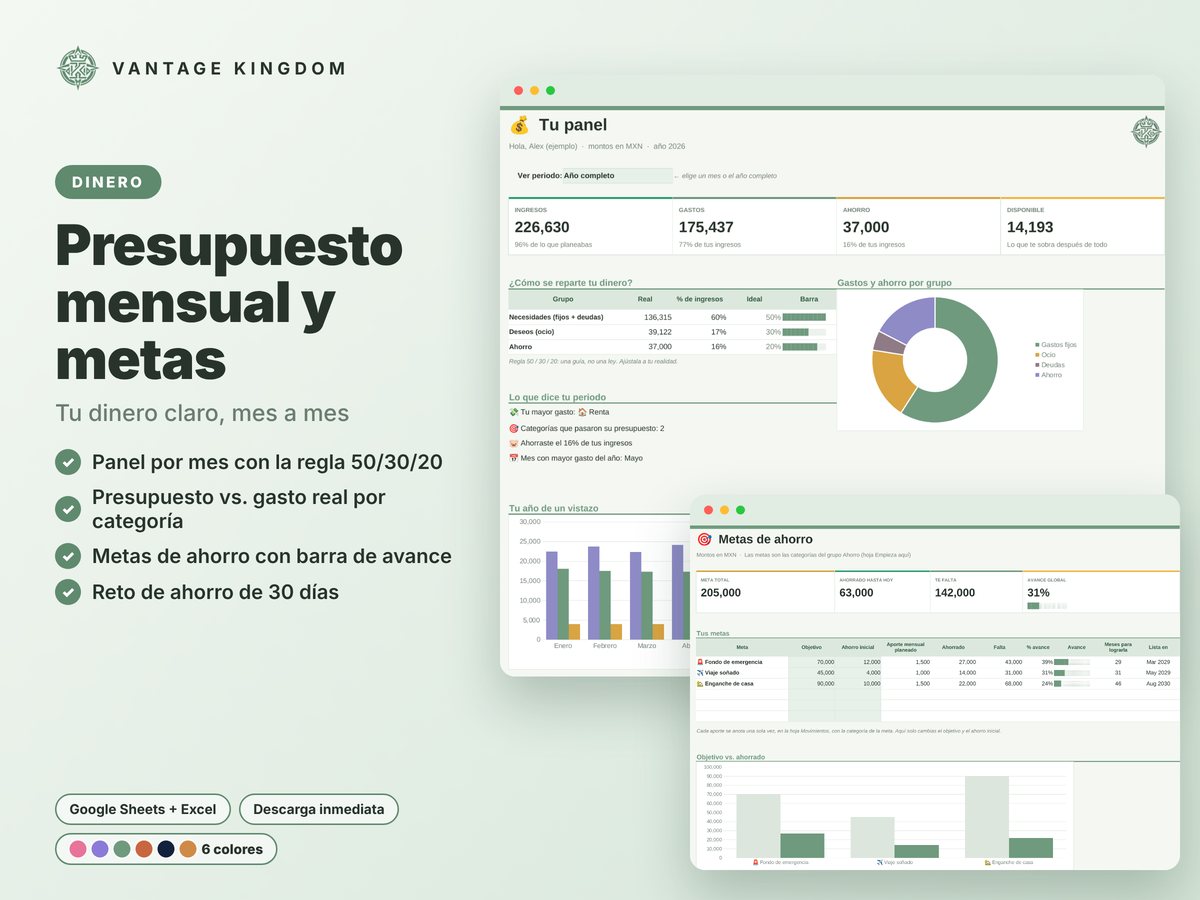Click the Aporte mensual planeado column header
The height and width of the screenshot is (900, 1200).
click(x=908, y=647)
